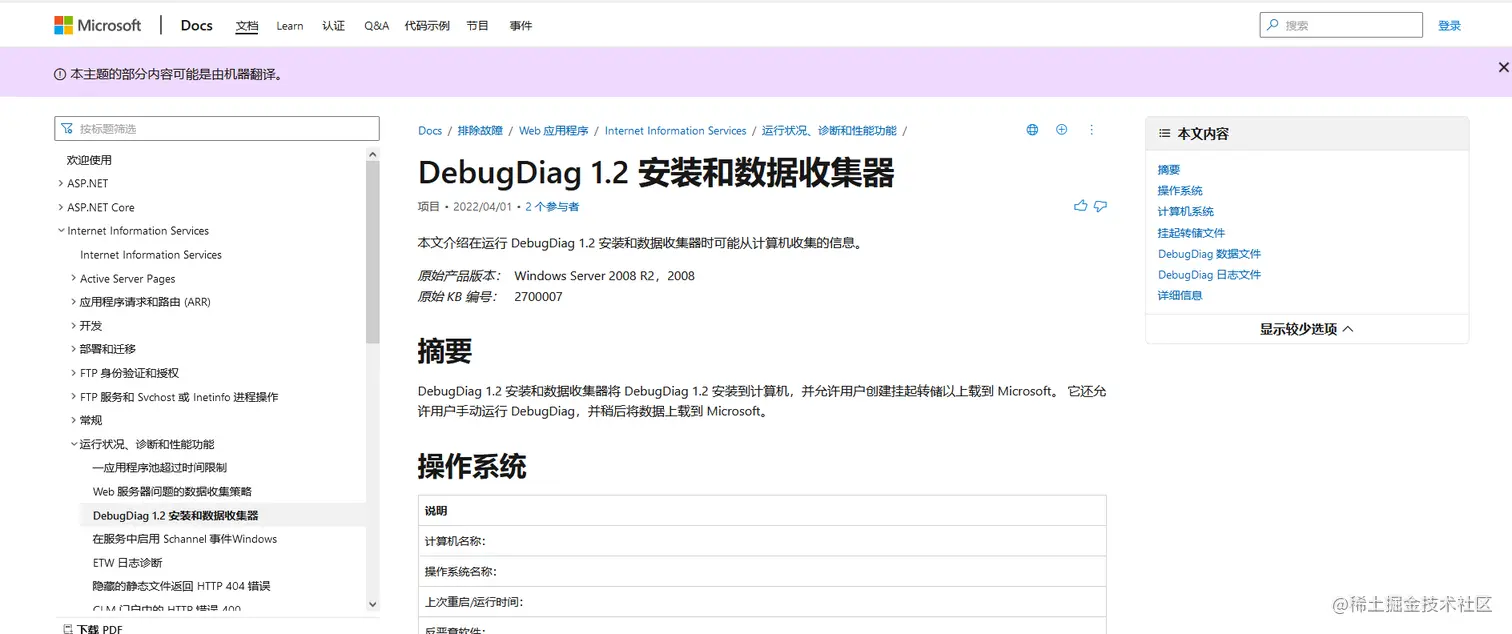Click sidebar scrollbar up arrow

click(373, 154)
